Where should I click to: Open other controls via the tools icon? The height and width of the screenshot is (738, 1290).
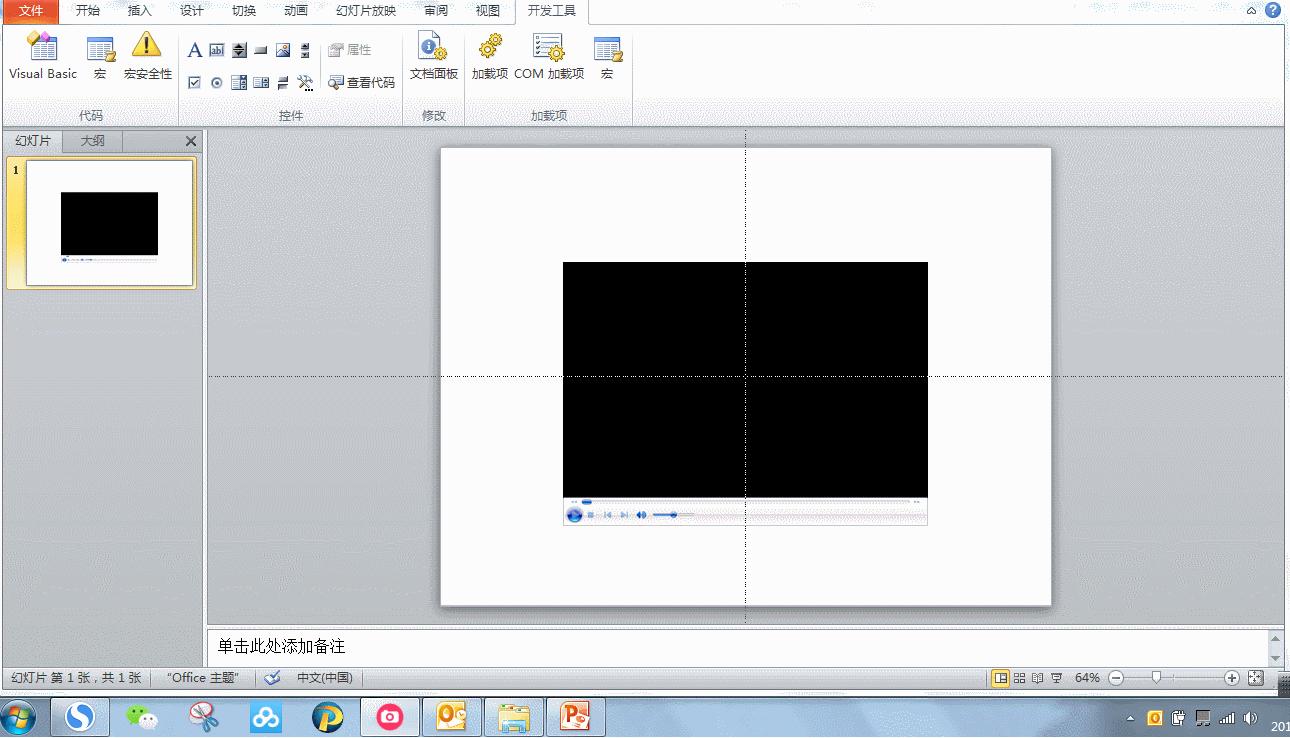coord(305,82)
